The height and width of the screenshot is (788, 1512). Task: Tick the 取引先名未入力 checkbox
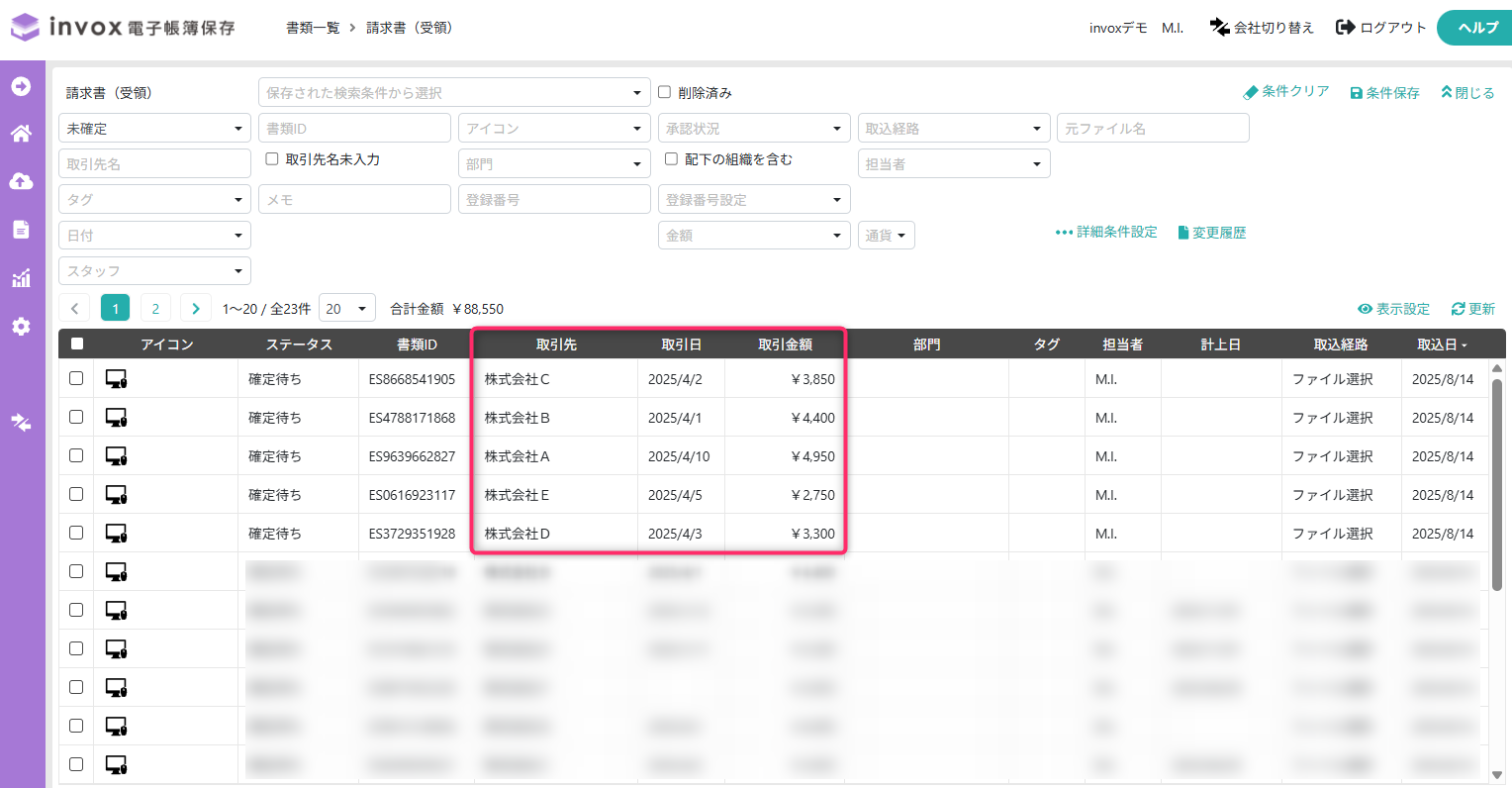pyautogui.click(x=272, y=158)
